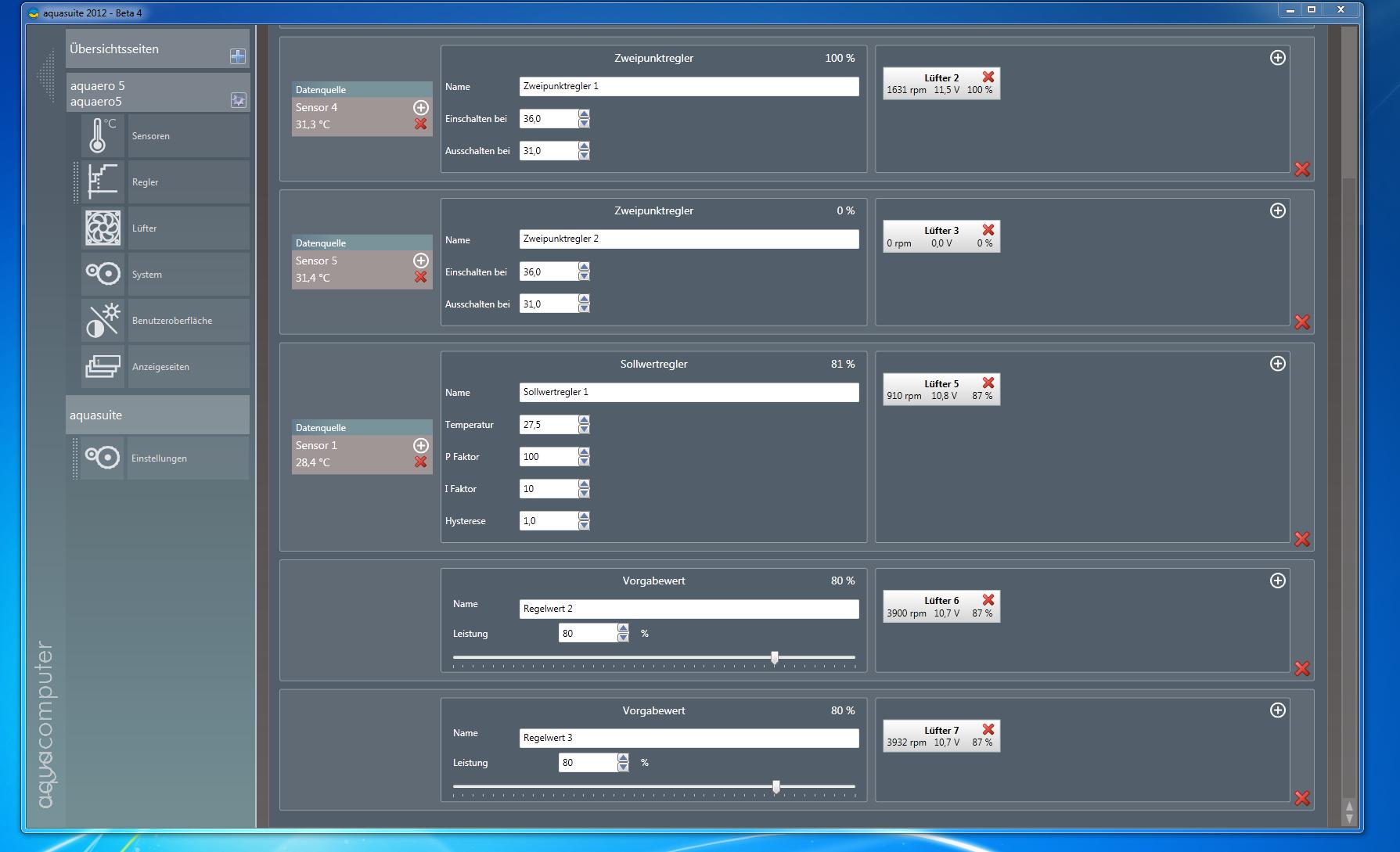Add data source to Sensor 1 block
This screenshot has width=1400, height=852.
click(x=421, y=445)
